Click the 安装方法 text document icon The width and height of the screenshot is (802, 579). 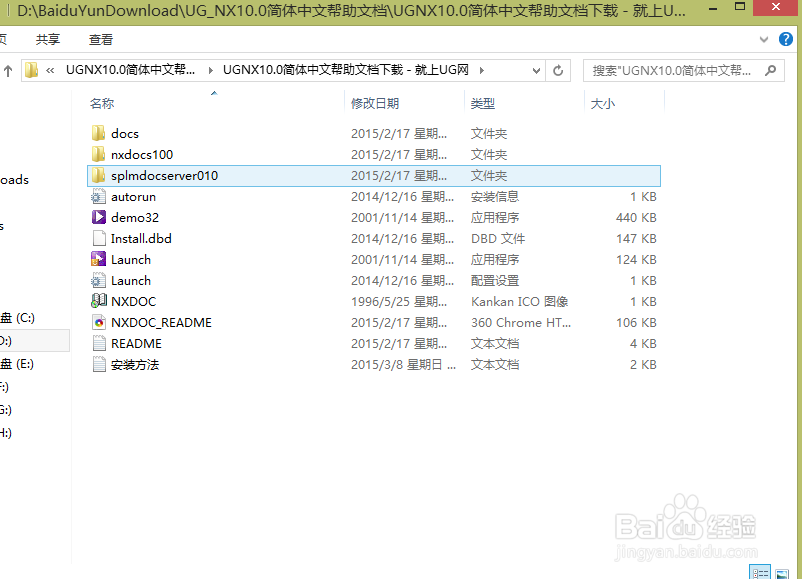99,364
